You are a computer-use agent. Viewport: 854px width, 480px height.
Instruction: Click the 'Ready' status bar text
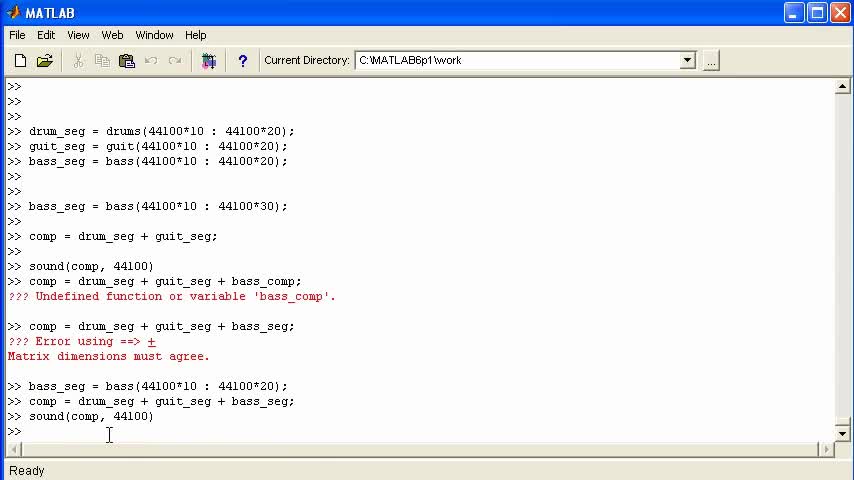pos(27,471)
